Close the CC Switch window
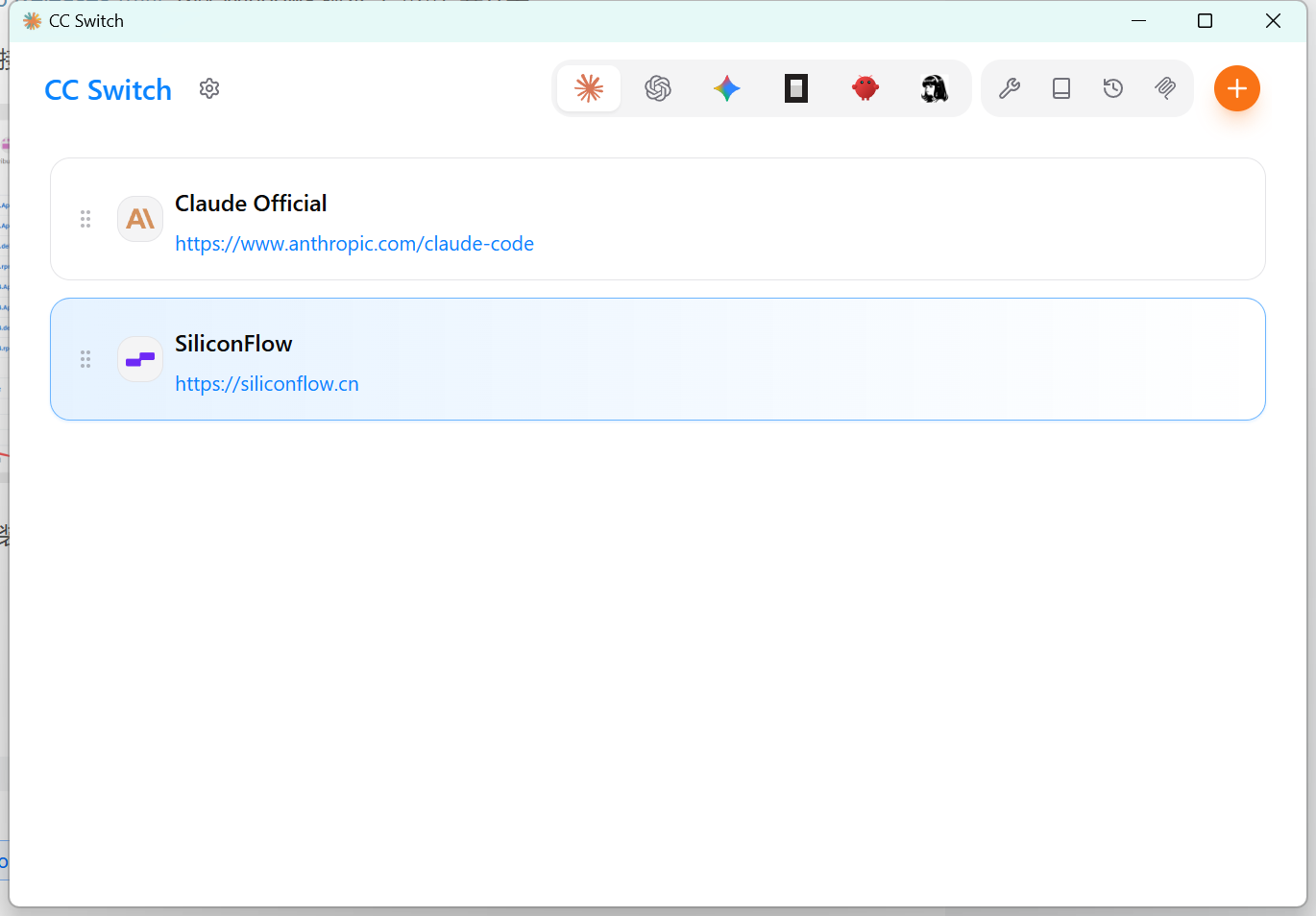The image size is (1316, 916). point(1273,21)
